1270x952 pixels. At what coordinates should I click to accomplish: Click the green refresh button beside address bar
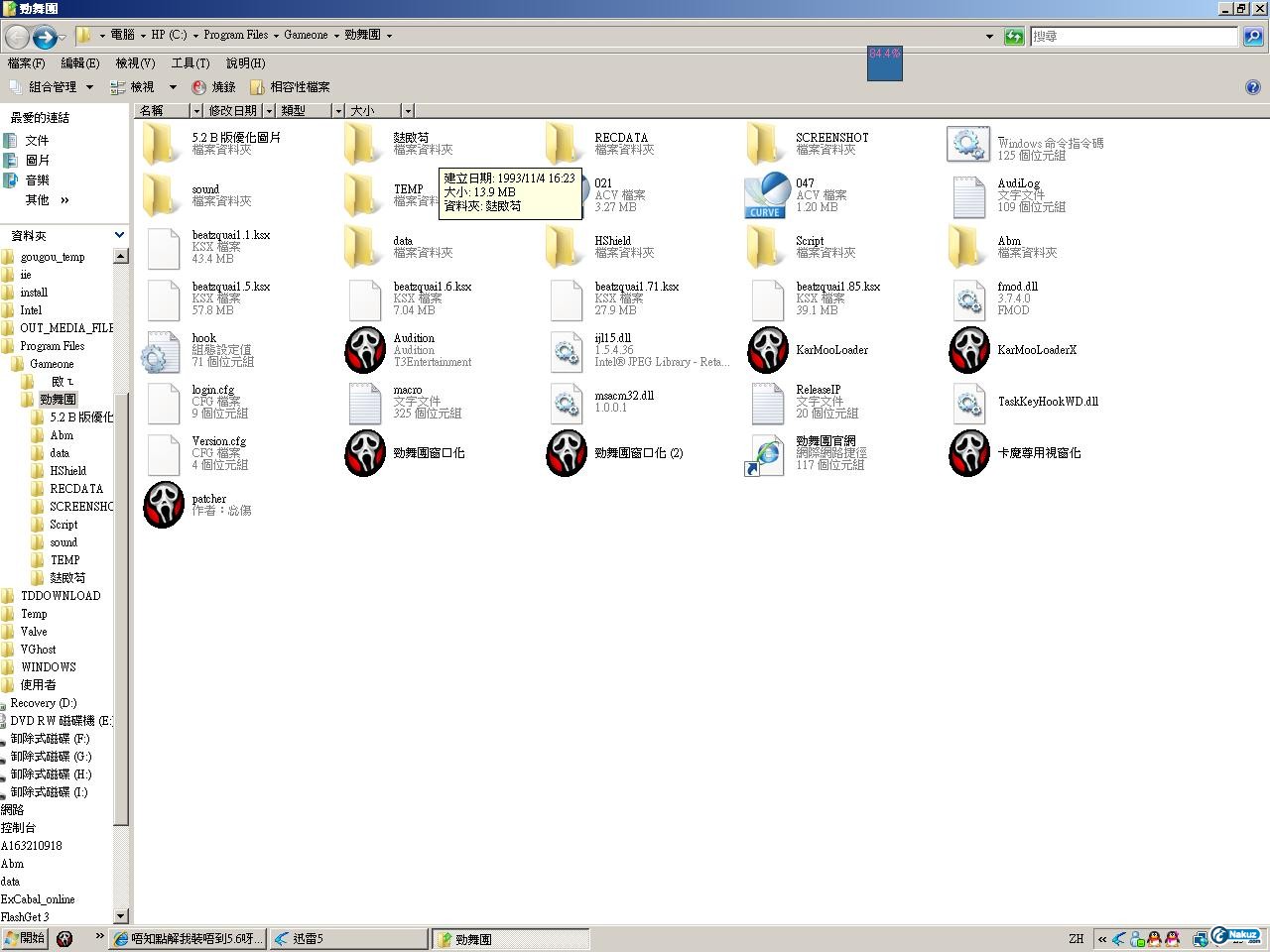pyautogui.click(x=1013, y=37)
